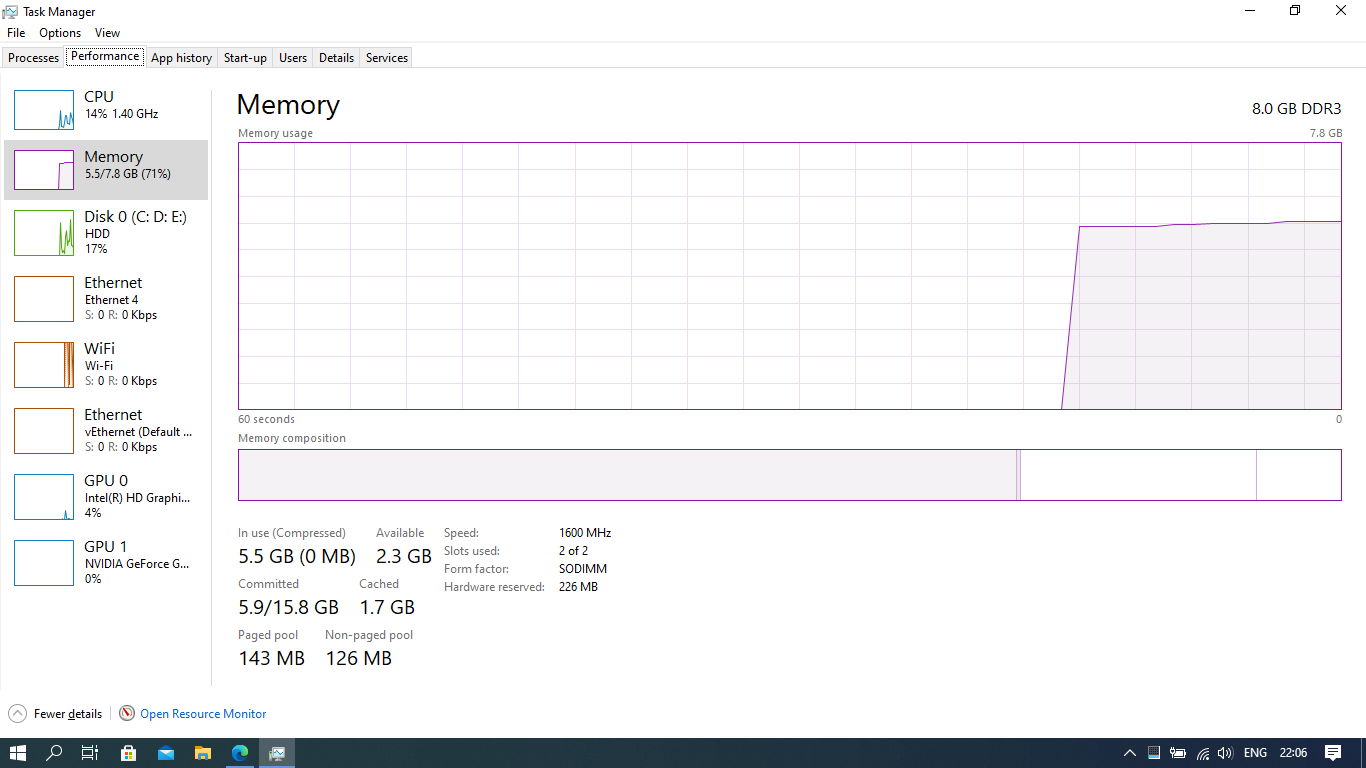Screen dimensions: 1366x768
Task: Collapse details using Fewer details button
Action: click(55, 713)
